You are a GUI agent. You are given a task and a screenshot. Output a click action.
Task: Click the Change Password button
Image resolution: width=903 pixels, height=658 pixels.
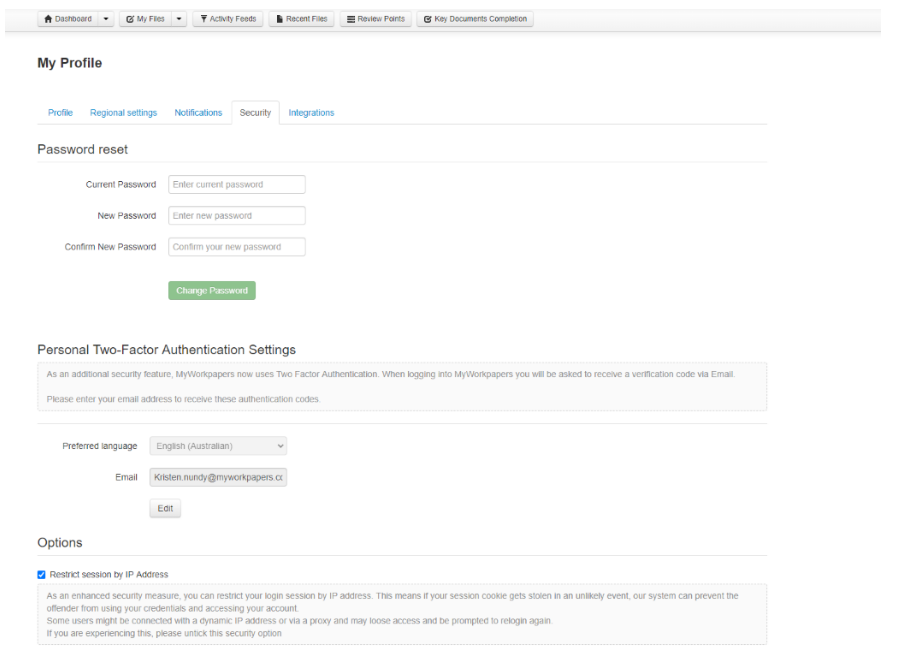[211, 291]
